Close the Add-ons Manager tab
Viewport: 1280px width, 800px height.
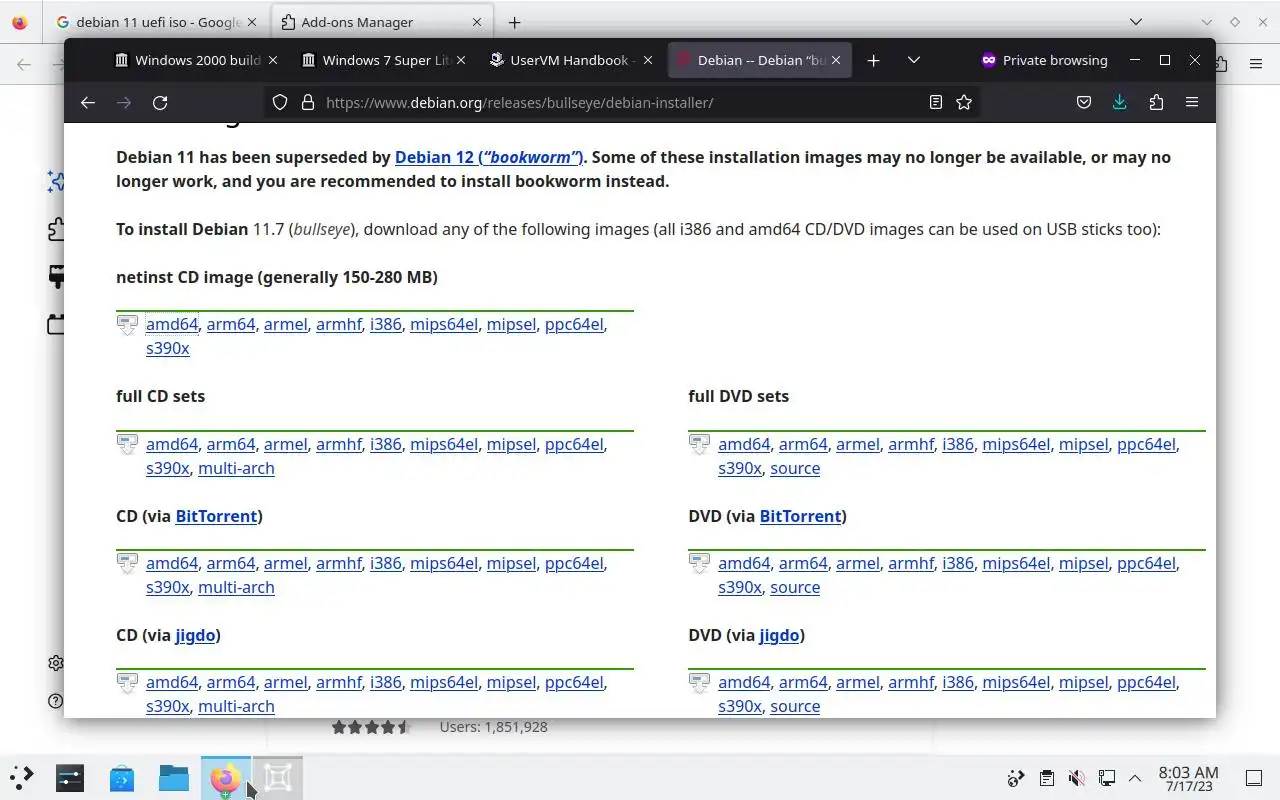tap(477, 22)
